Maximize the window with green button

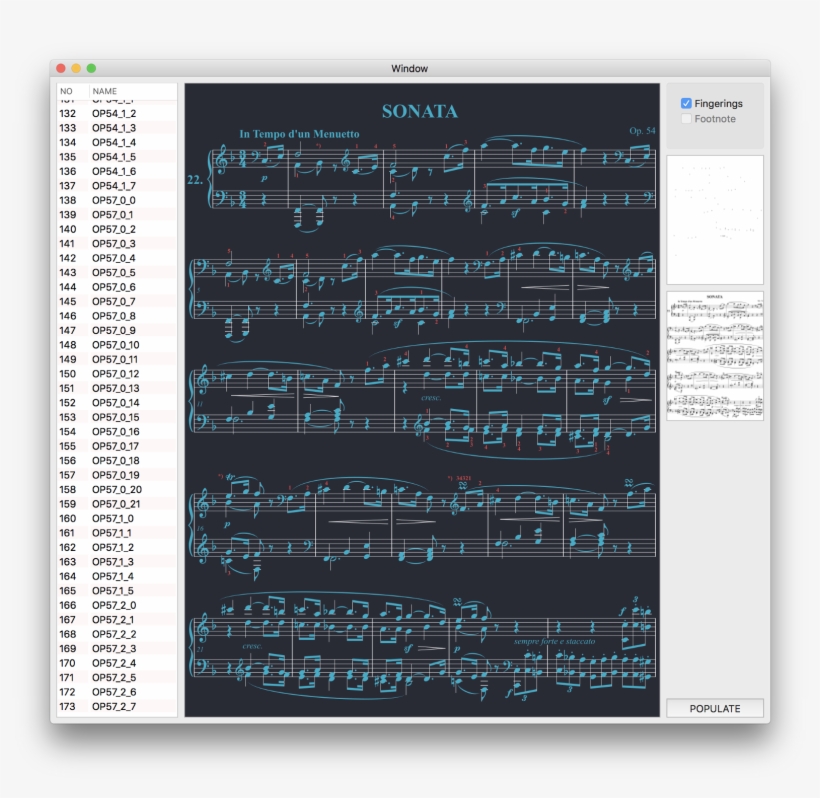[91, 69]
